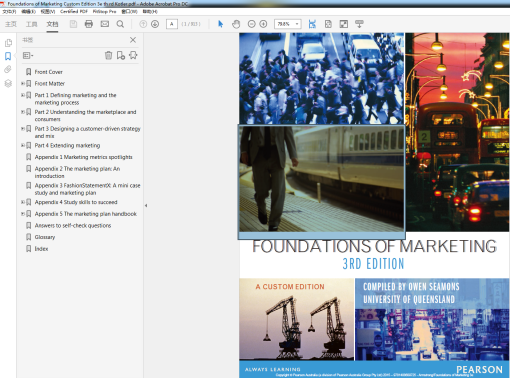This screenshot has width=510, height=378.
Task: Delete bookmark with trash icon
Action: tap(108, 55)
